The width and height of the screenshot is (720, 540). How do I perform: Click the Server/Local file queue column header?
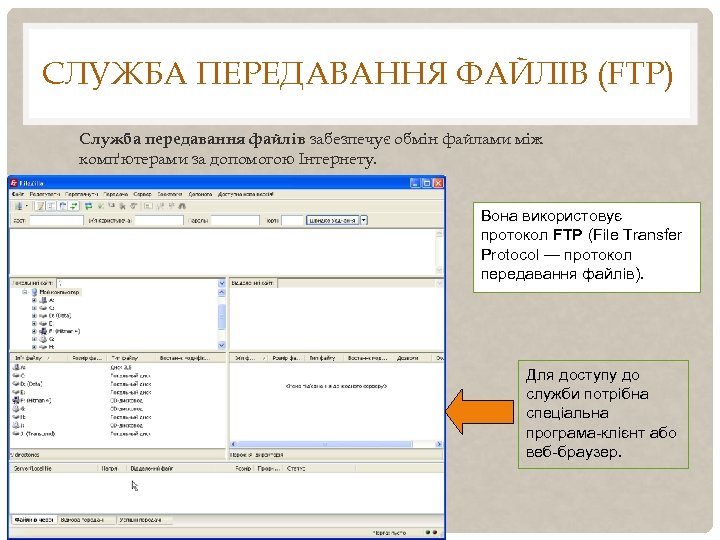point(54,468)
